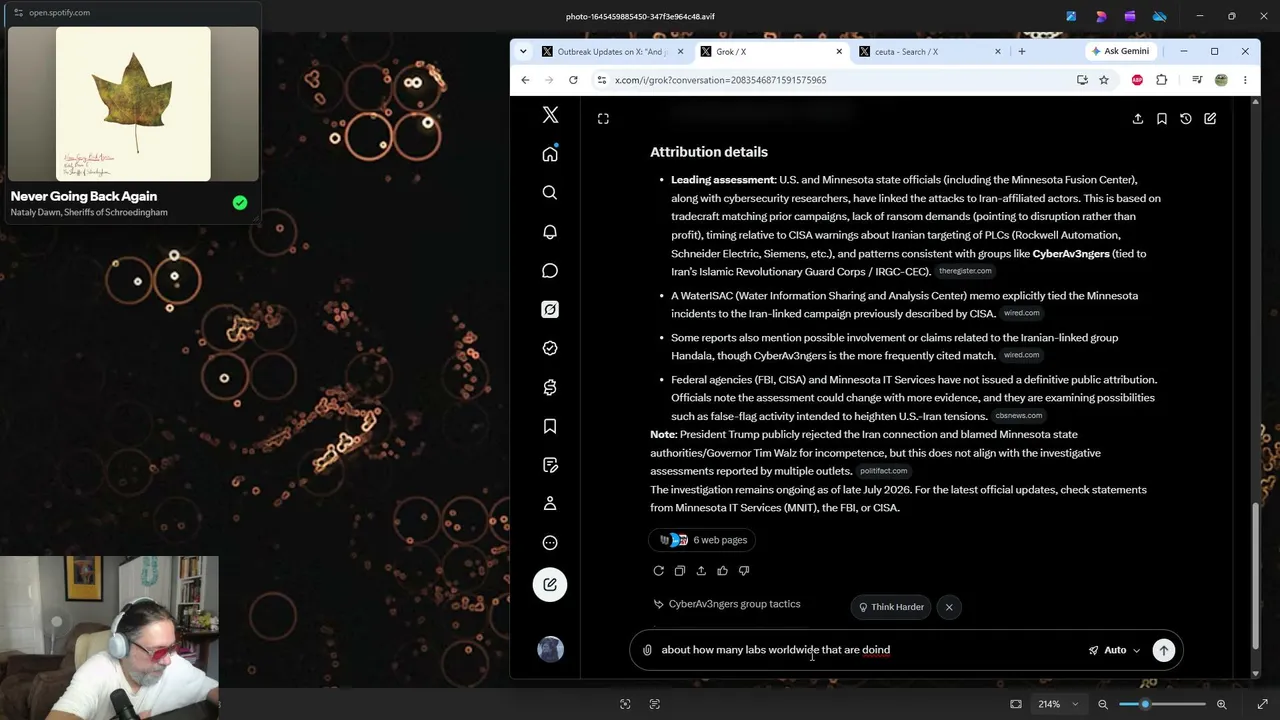
Task: Click the X logo in the sidebar
Action: (x=550, y=115)
